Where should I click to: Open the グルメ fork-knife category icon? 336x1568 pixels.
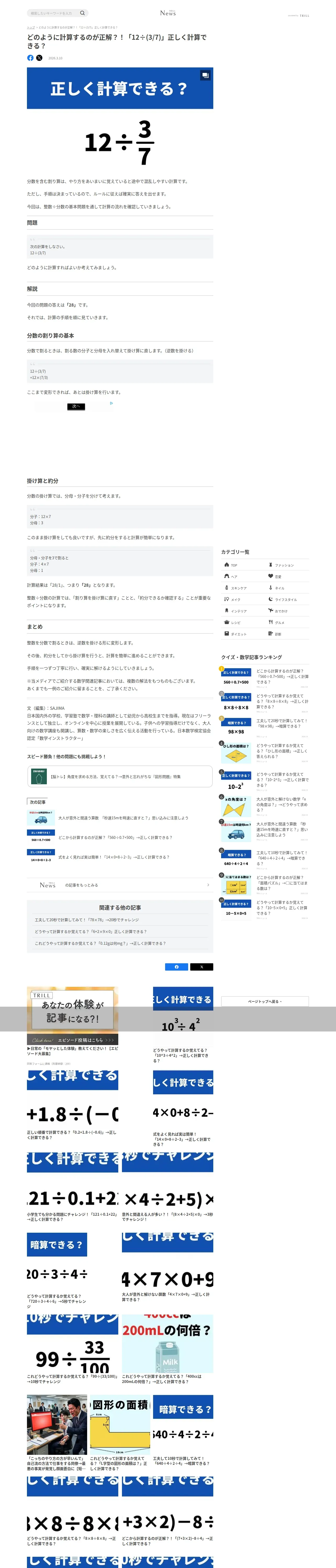[x=271, y=622]
